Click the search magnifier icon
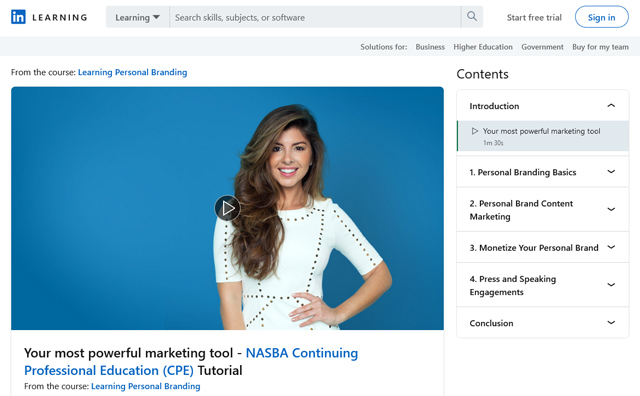 coord(472,17)
